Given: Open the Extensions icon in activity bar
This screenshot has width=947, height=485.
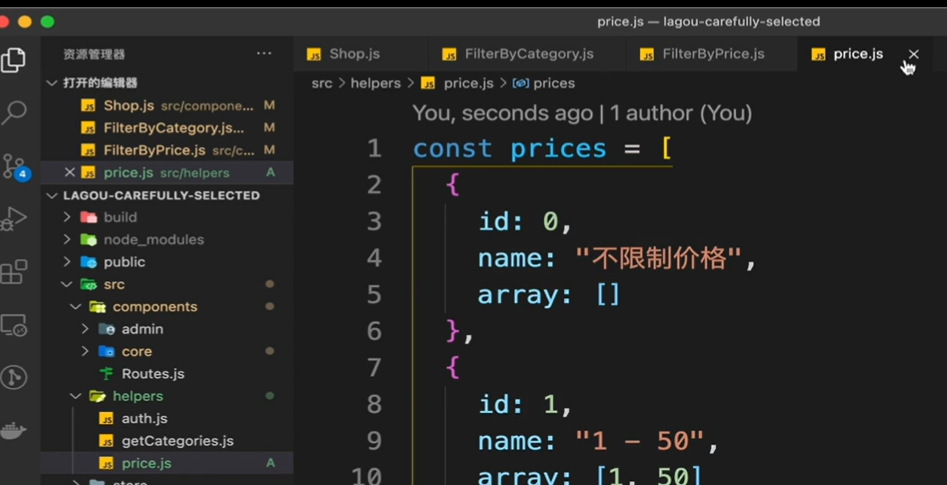Looking at the screenshot, I should click(13, 272).
